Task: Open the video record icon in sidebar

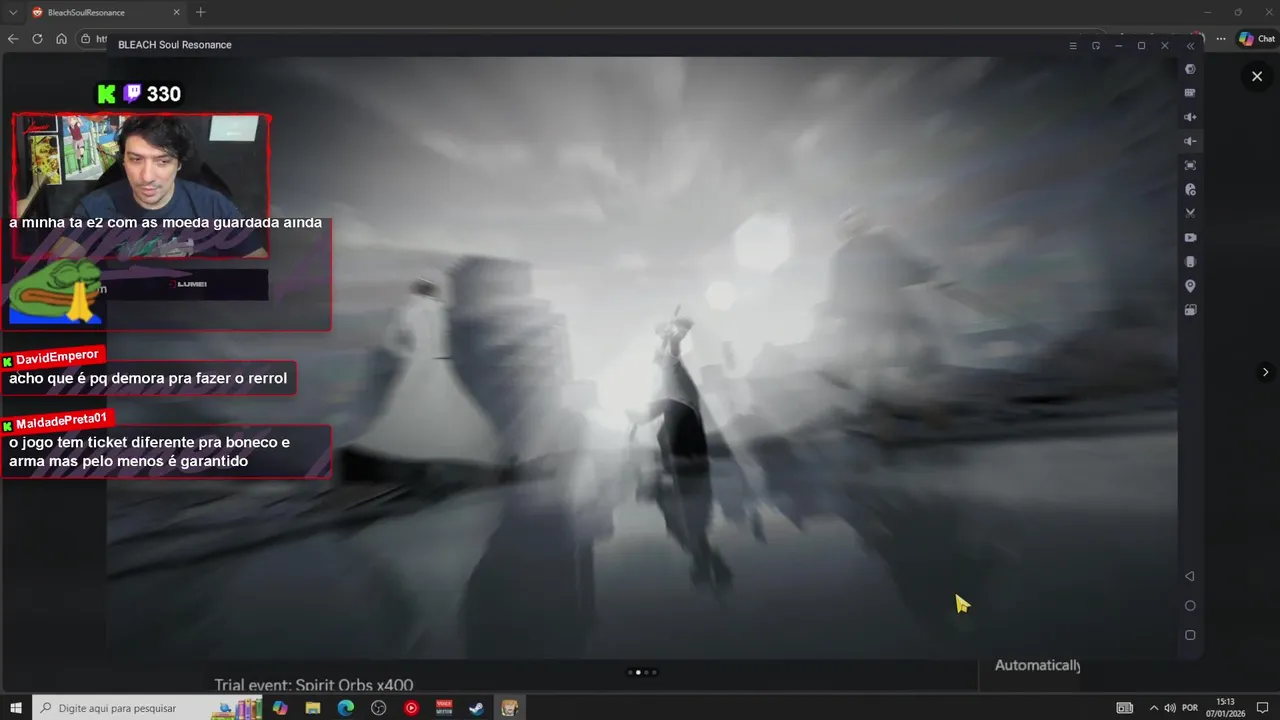Action: pos(1190,237)
